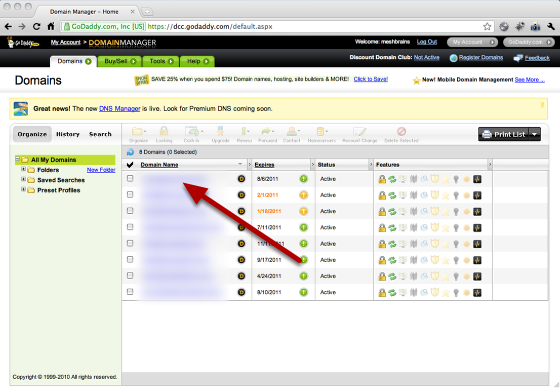Open the Domains tab dropdown arrow
This screenshot has height=388, width=560.
(x=88, y=61)
